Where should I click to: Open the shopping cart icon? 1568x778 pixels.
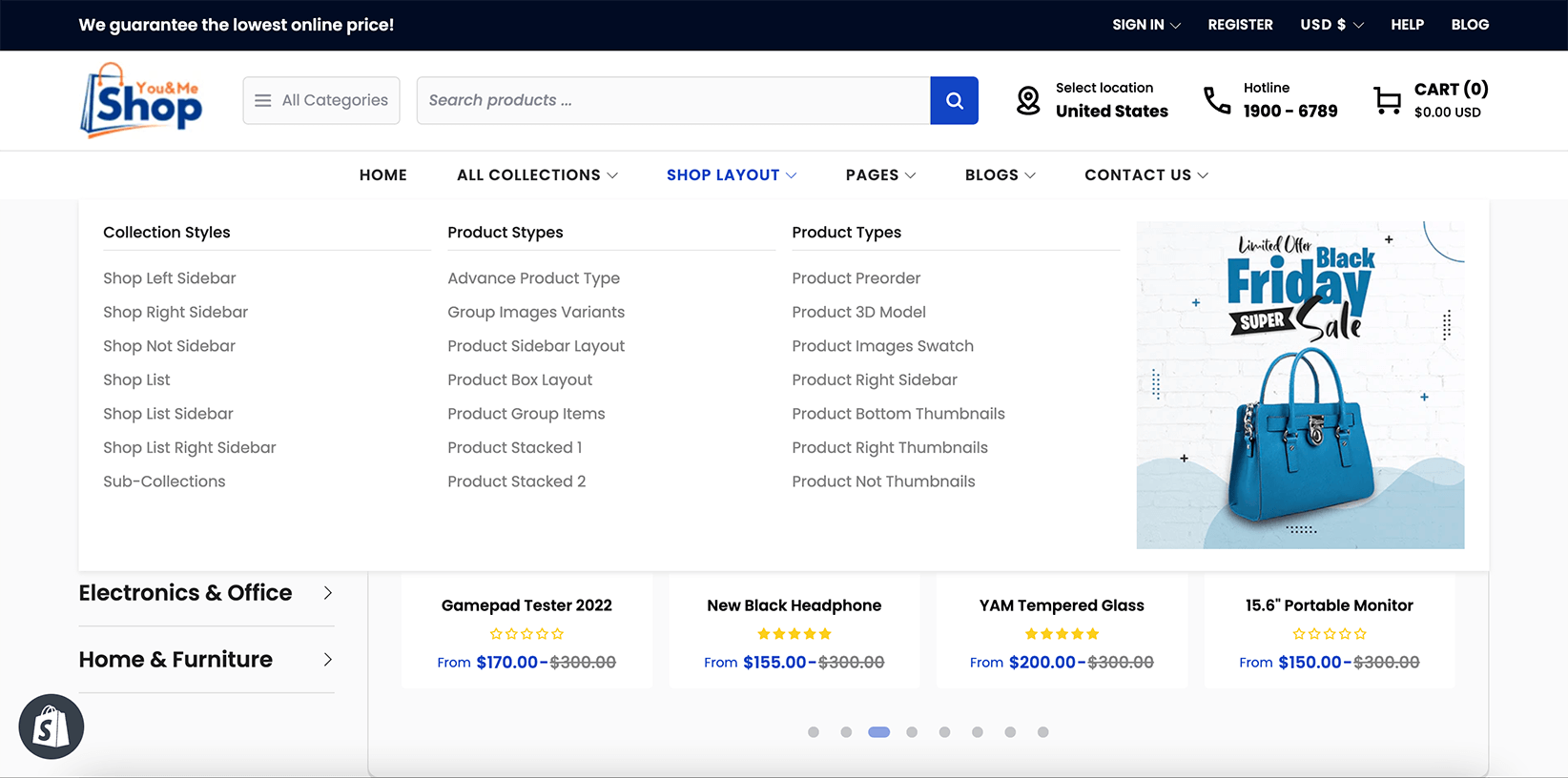1388,100
